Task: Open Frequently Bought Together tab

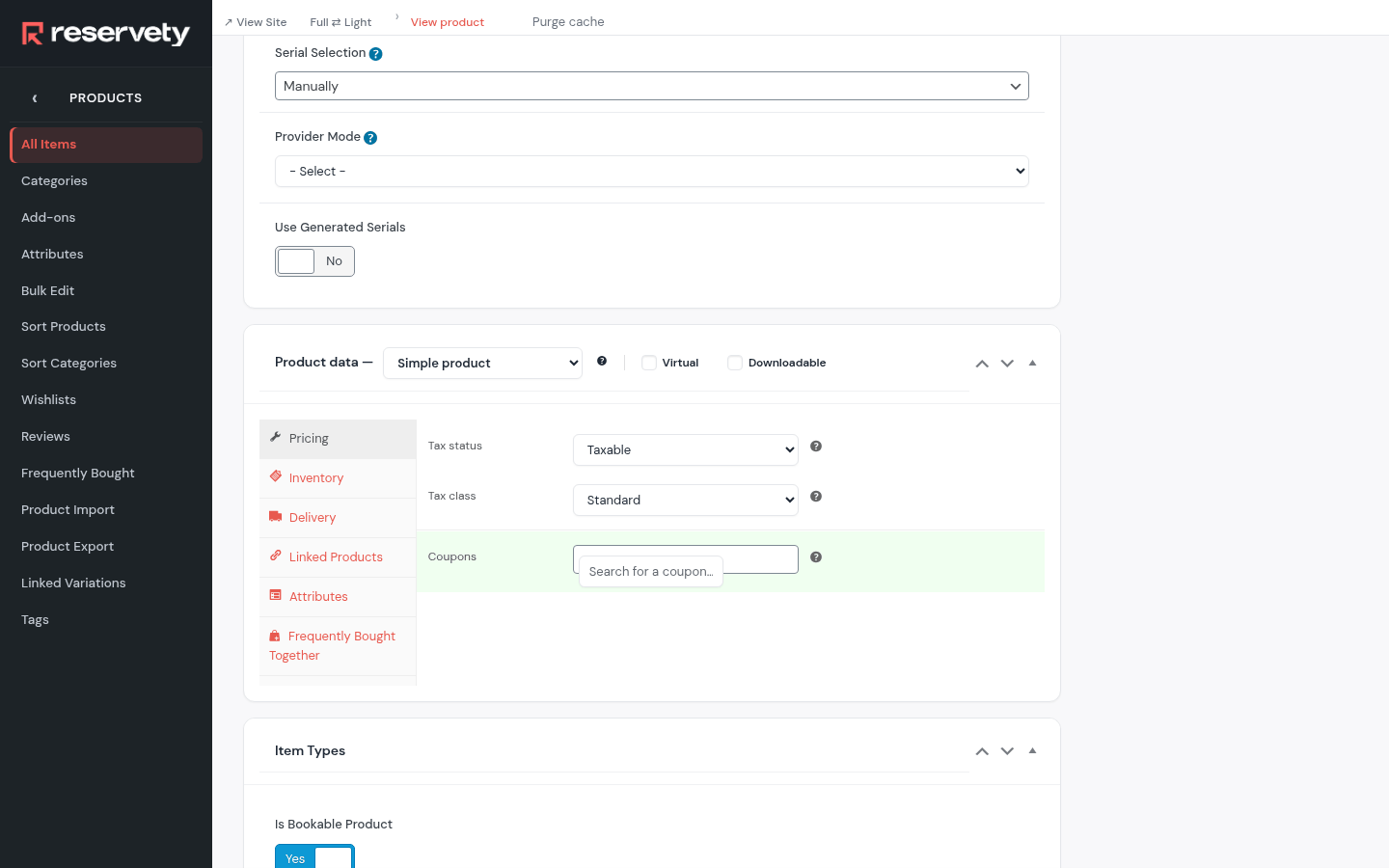Action: tap(338, 646)
